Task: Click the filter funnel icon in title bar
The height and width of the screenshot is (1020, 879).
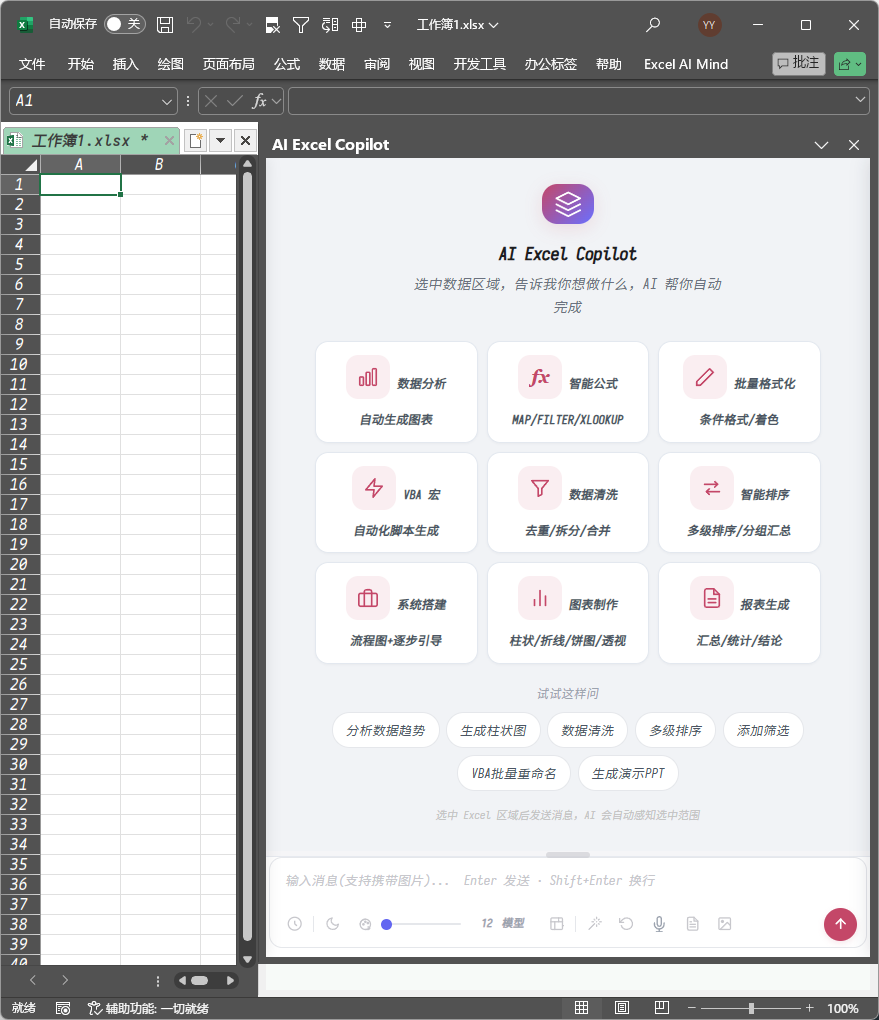Action: tap(301, 25)
